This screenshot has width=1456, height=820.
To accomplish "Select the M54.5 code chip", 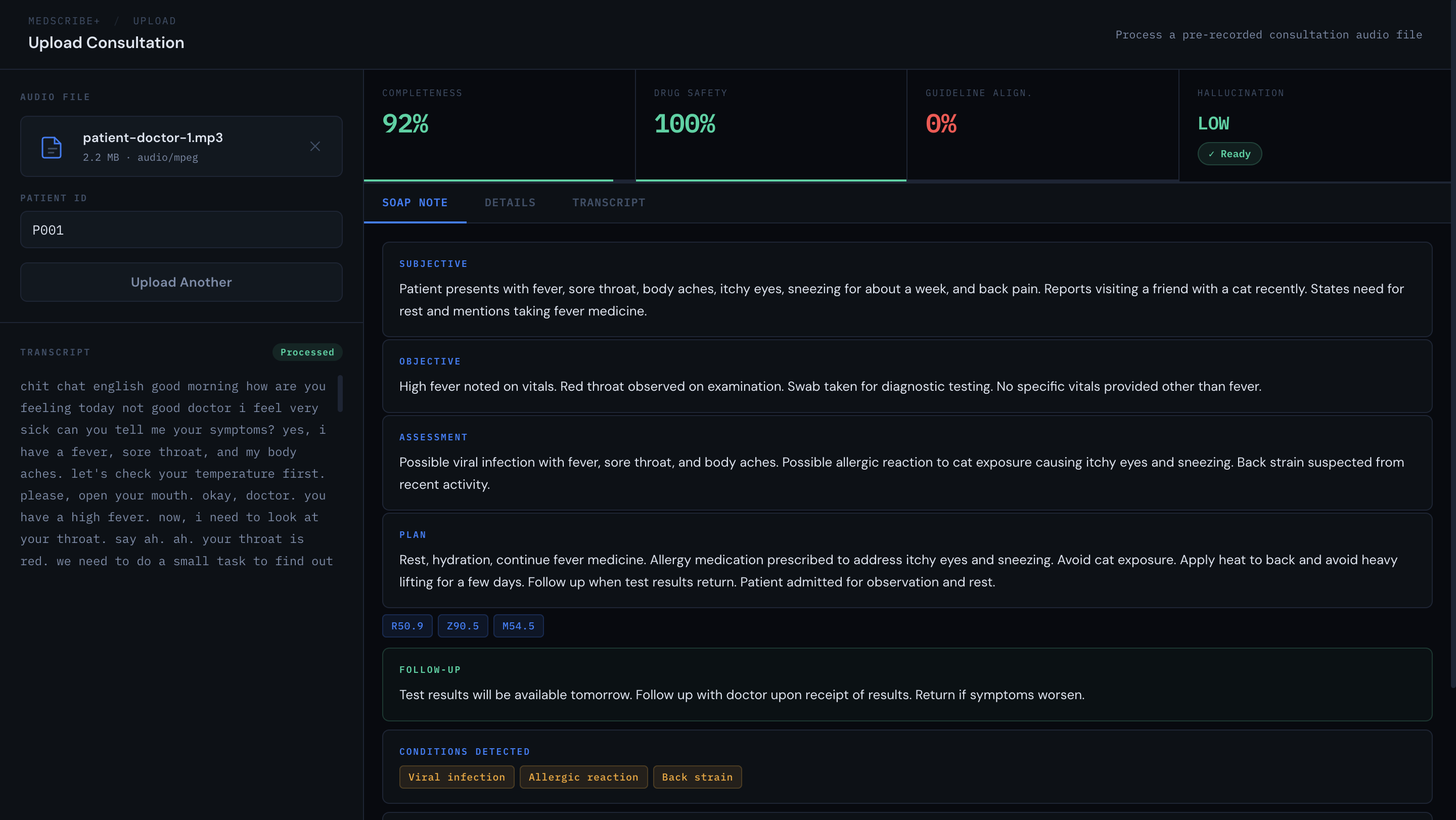I will tap(518, 626).
